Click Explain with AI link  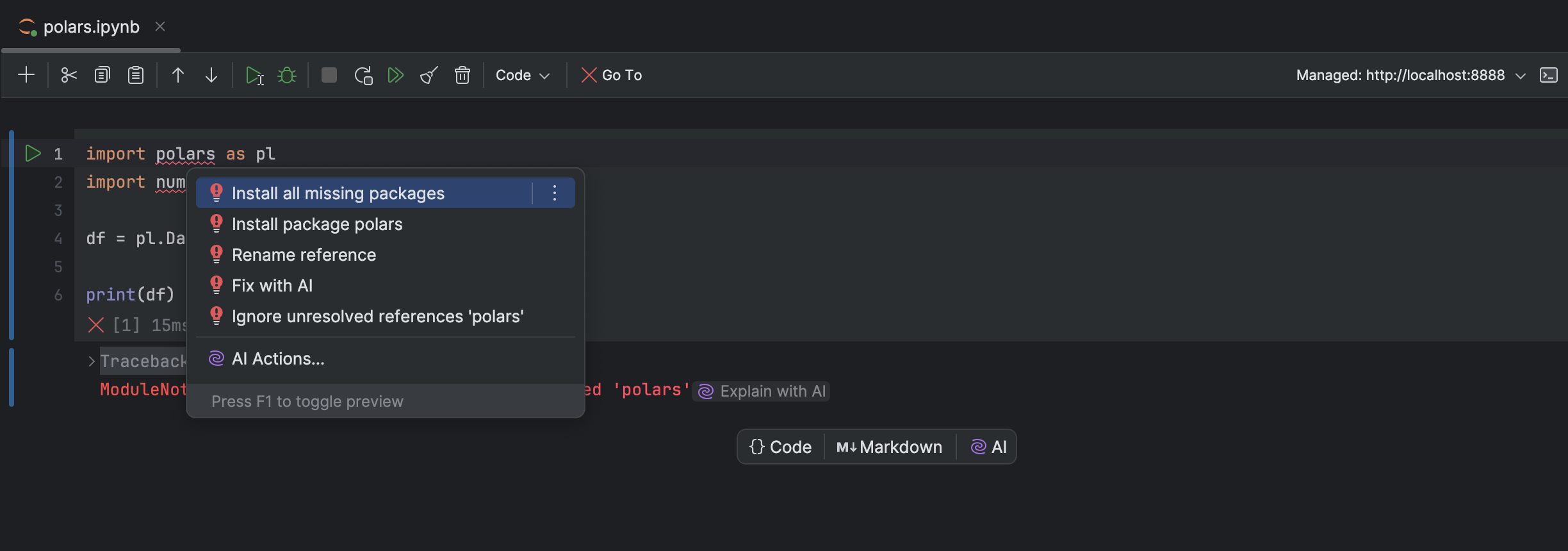762,391
